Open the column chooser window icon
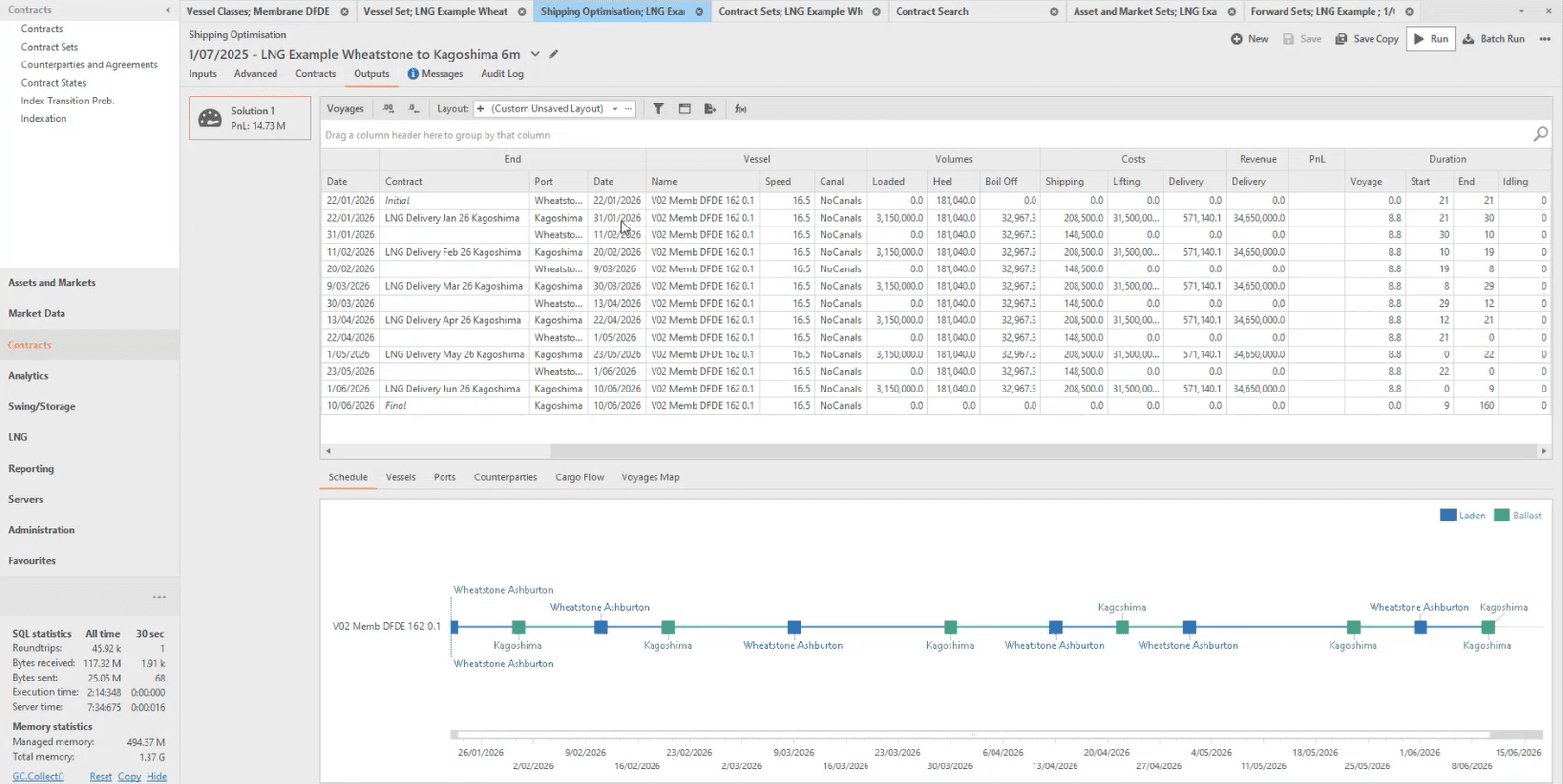 pos(684,109)
